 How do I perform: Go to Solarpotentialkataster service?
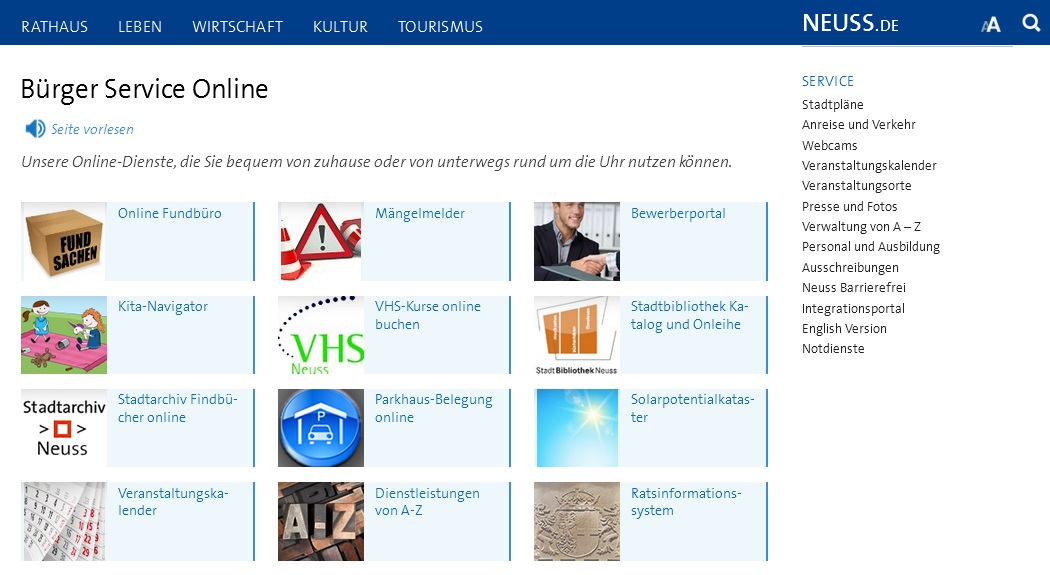[x=692, y=408]
